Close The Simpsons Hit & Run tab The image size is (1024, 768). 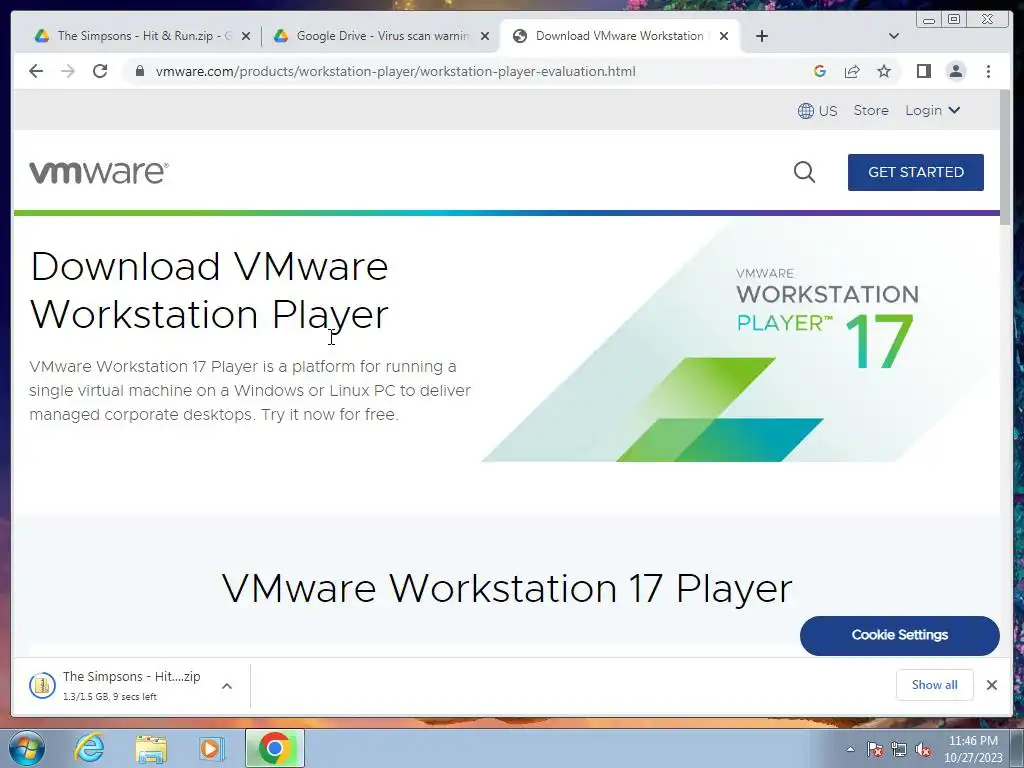pos(246,36)
